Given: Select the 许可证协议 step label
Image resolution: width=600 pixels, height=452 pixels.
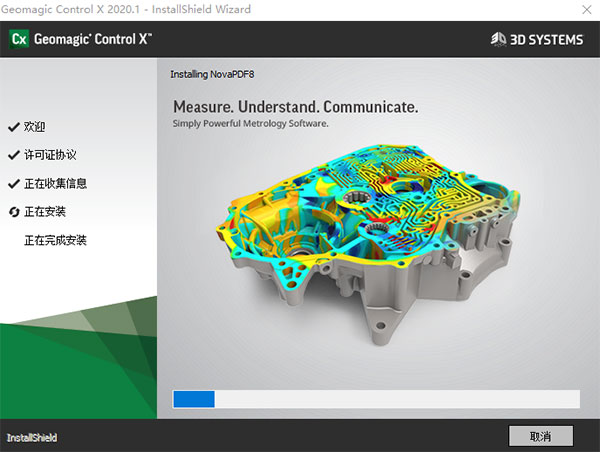Looking at the screenshot, I should tap(50, 155).
